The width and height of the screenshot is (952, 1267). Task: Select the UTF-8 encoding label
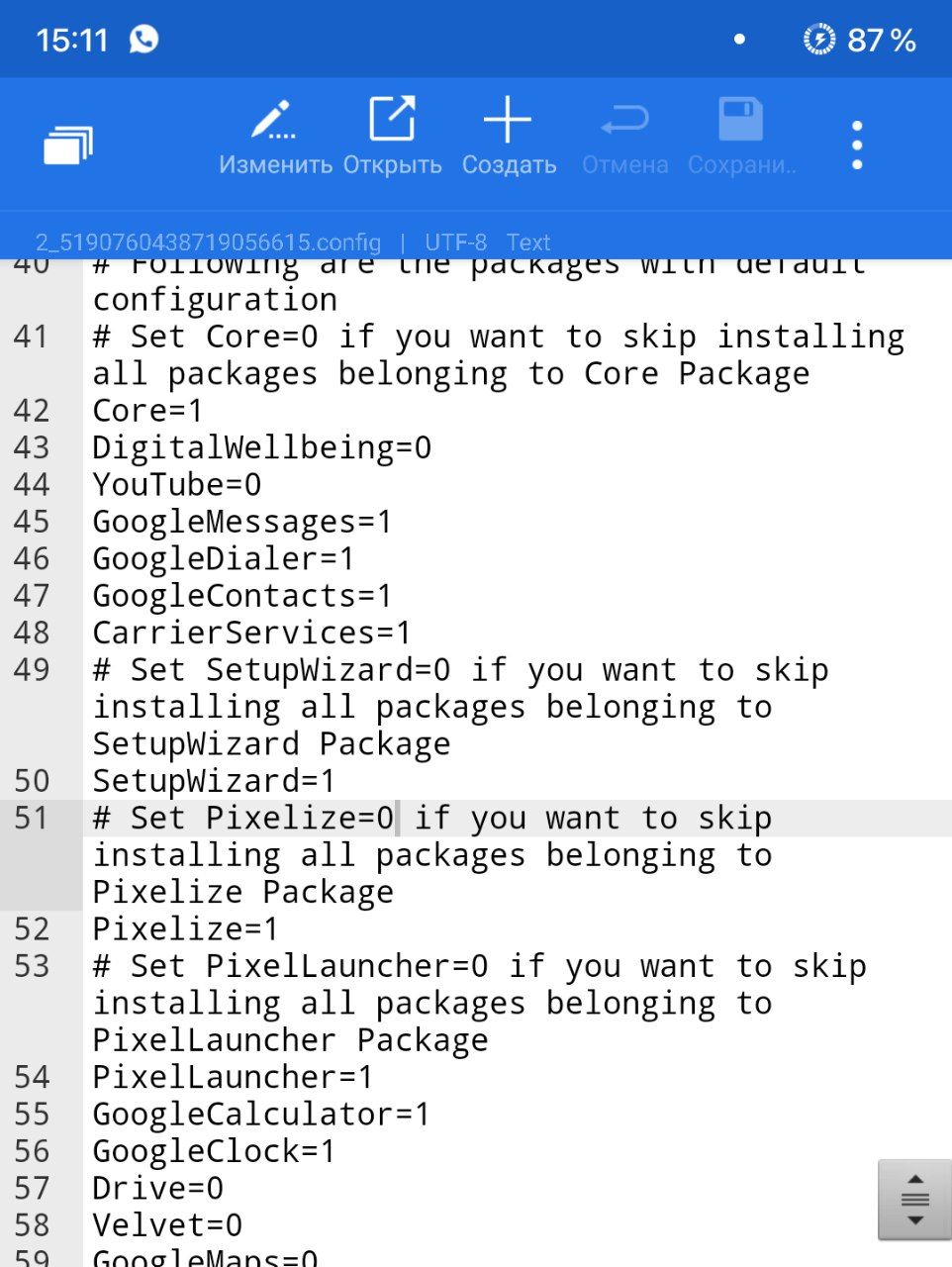pos(455,243)
